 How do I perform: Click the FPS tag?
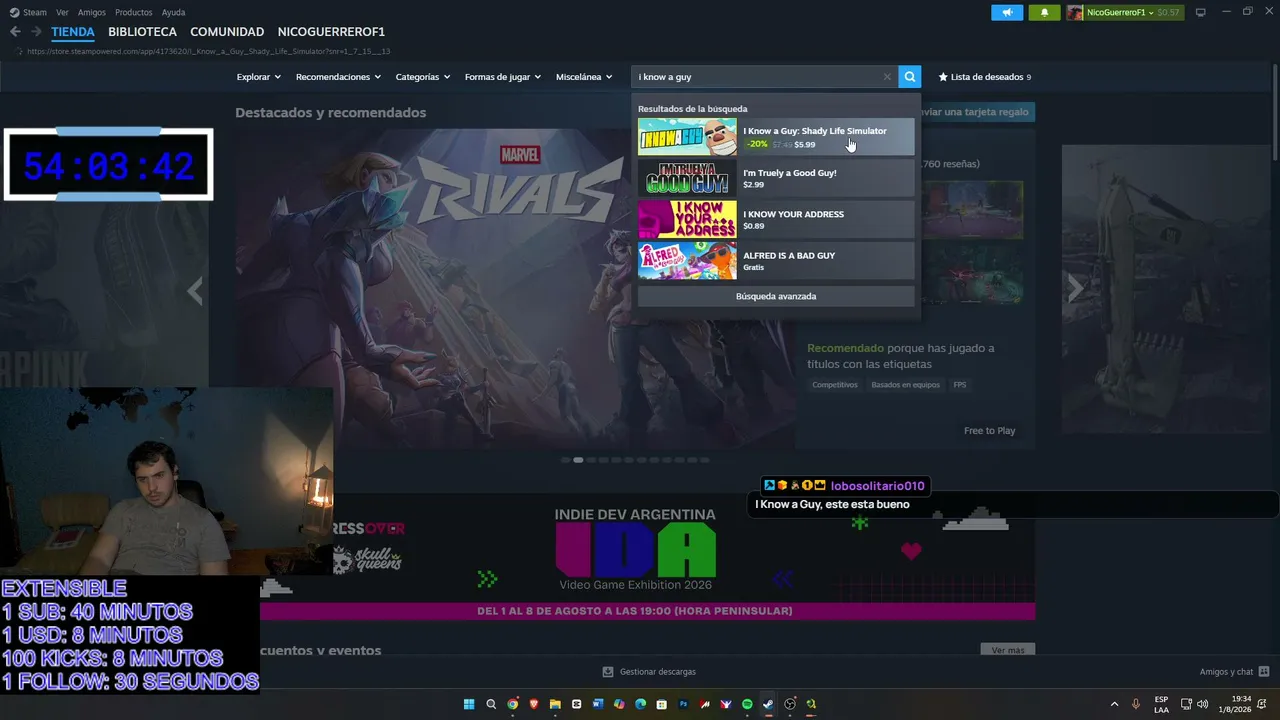tap(960, 385)
